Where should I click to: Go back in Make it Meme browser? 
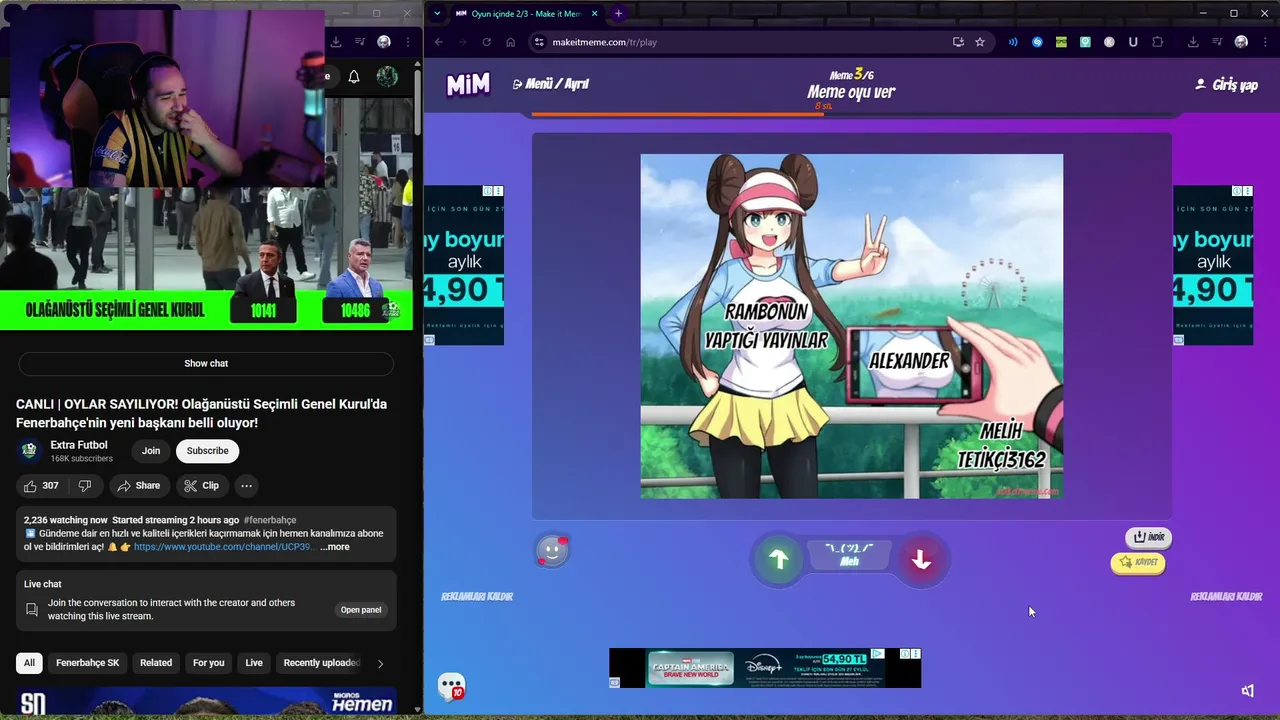click(x=438, y=42)
